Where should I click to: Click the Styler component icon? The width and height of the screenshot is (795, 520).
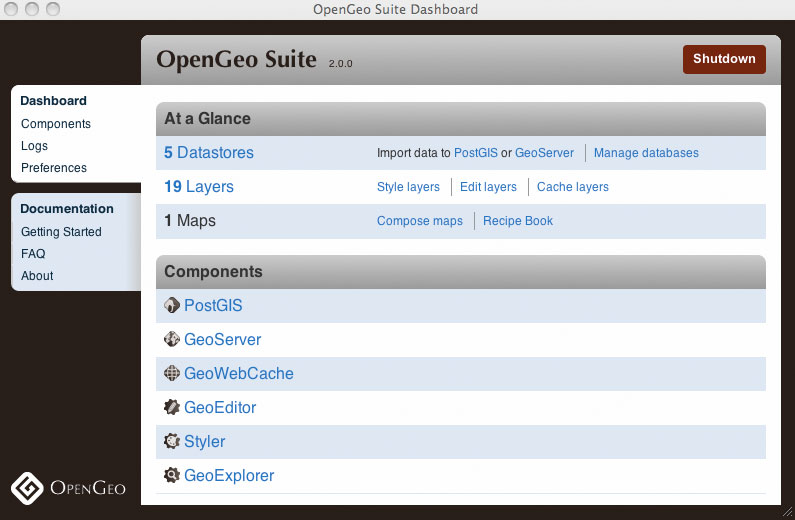tap(172, 442)
